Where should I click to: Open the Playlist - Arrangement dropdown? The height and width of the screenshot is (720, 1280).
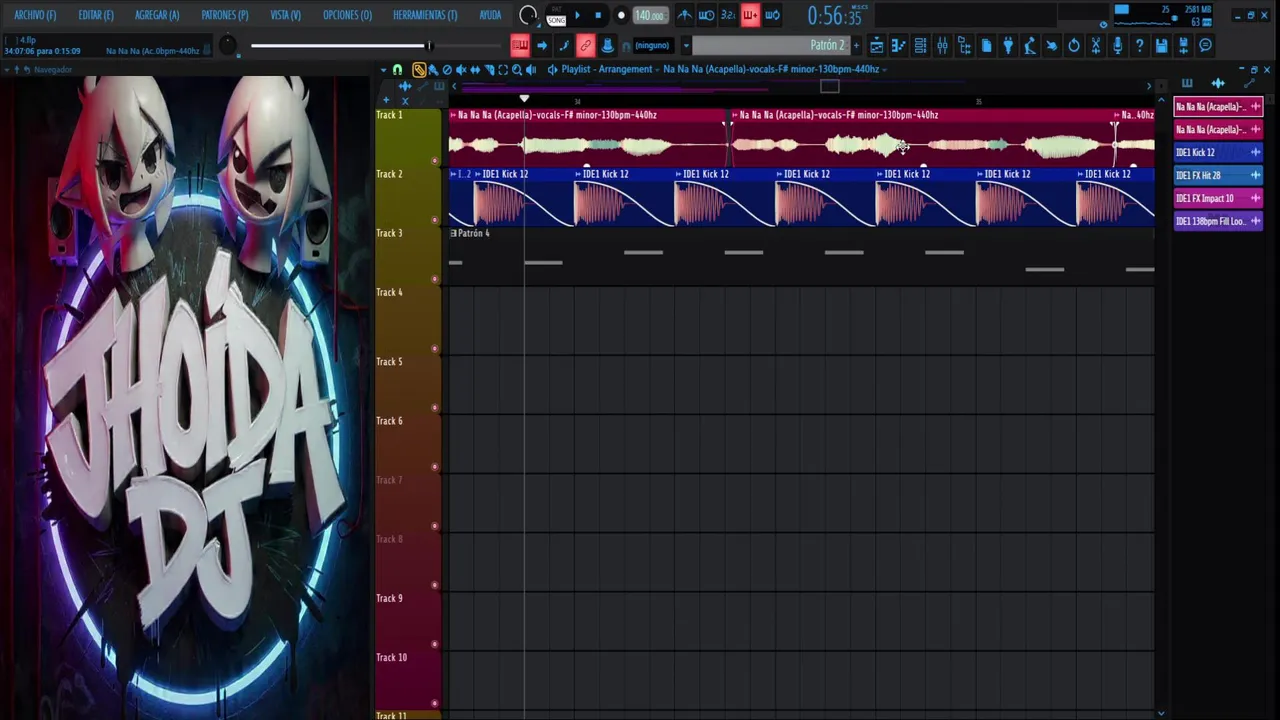(607, 69)
